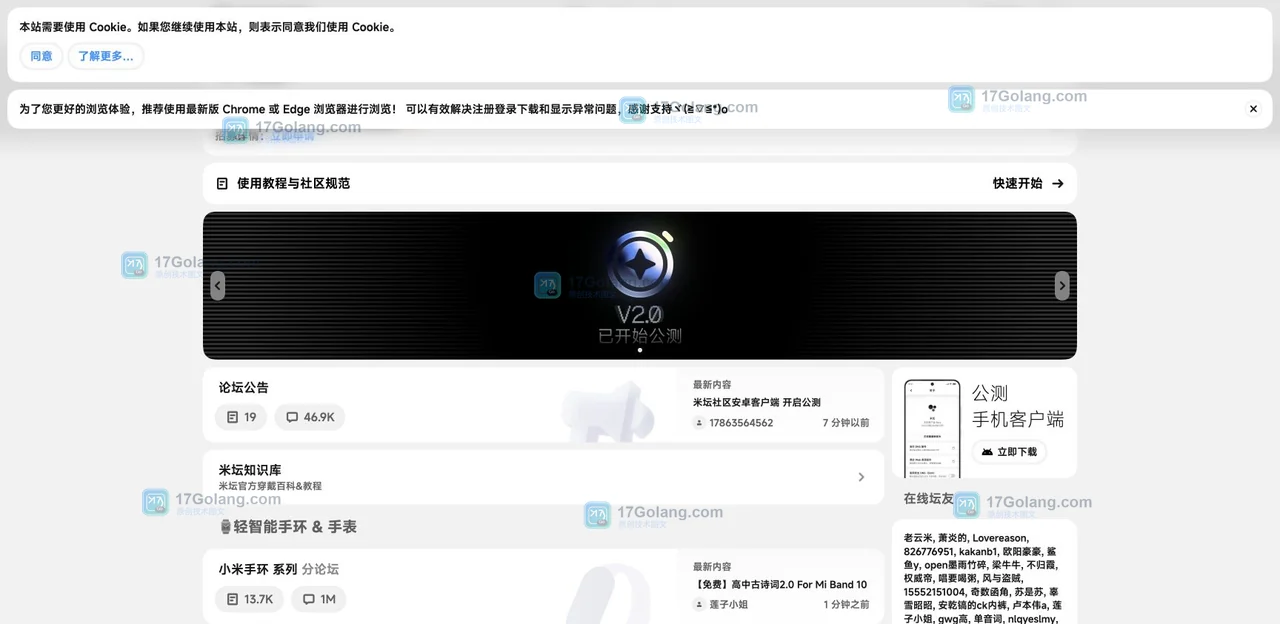Open 米坛知识库 knowledge base
Viewport: 1280px width, 624px height.
(x=250, y=470)
